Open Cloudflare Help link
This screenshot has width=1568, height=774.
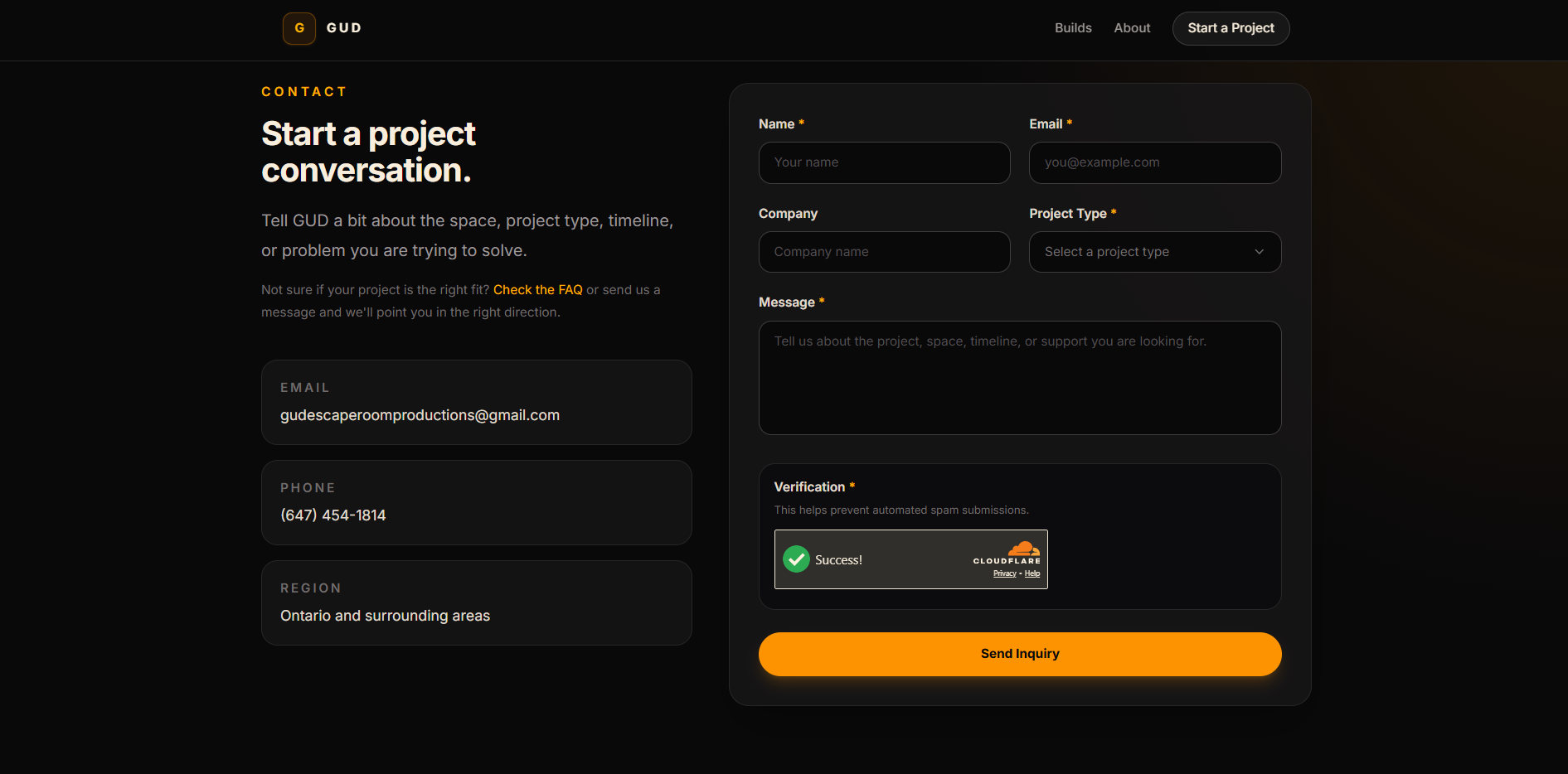coord(1032,573)
